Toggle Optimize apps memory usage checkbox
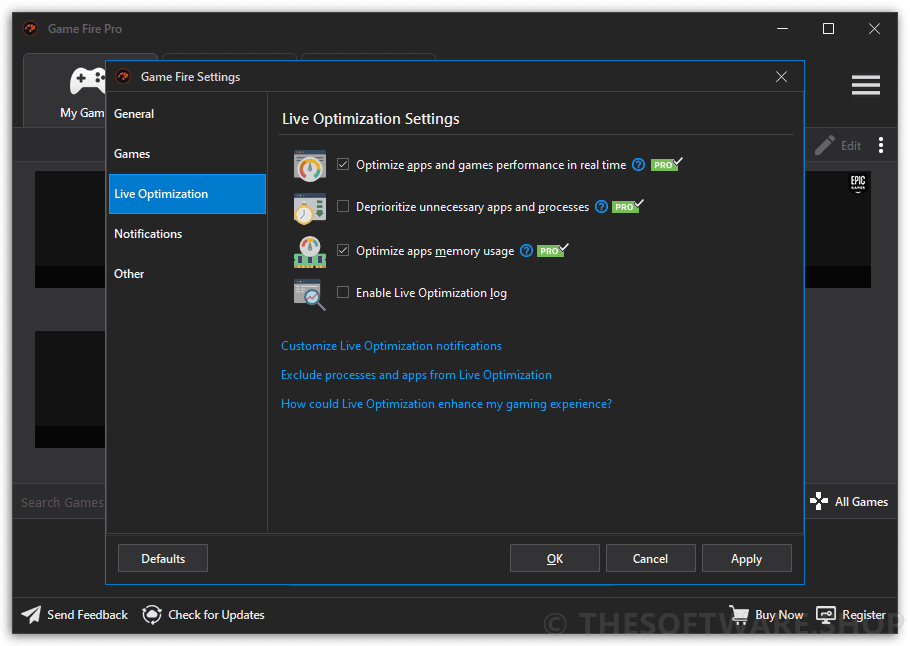 (343, 250)
